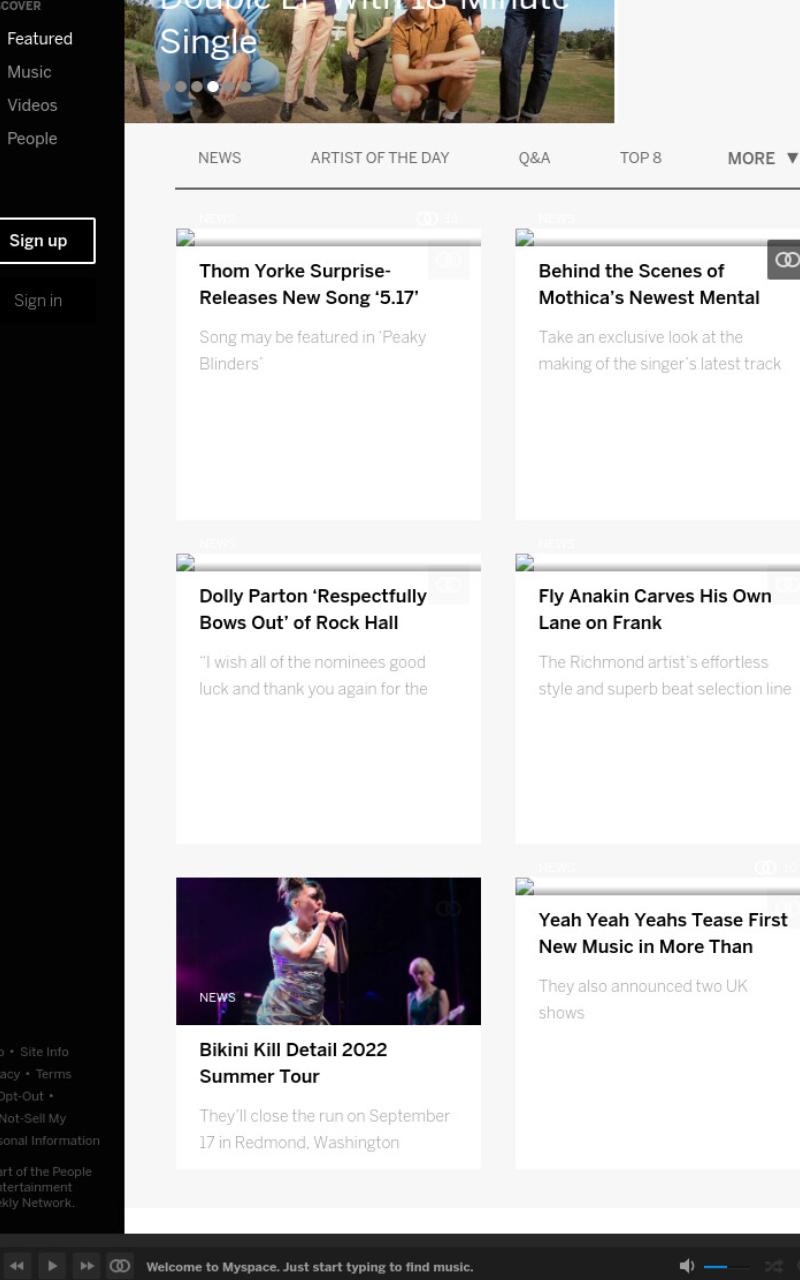800x1280 pixels.
Task: Skip to next track in player
Action: 87,1266
